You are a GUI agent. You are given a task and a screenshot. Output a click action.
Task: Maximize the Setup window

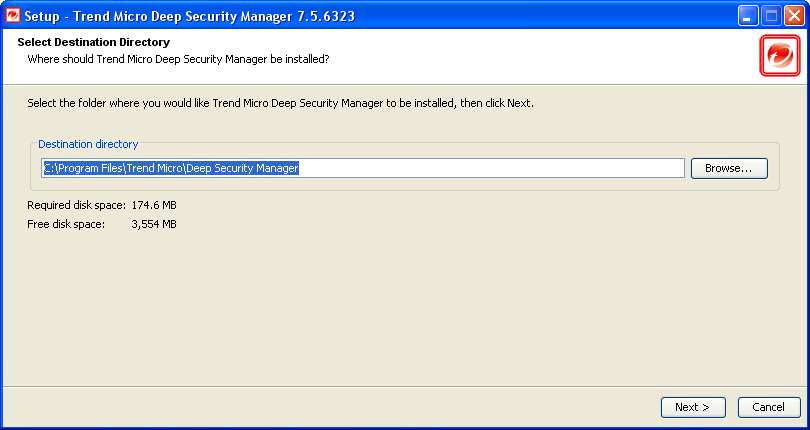tap(771, 16)
